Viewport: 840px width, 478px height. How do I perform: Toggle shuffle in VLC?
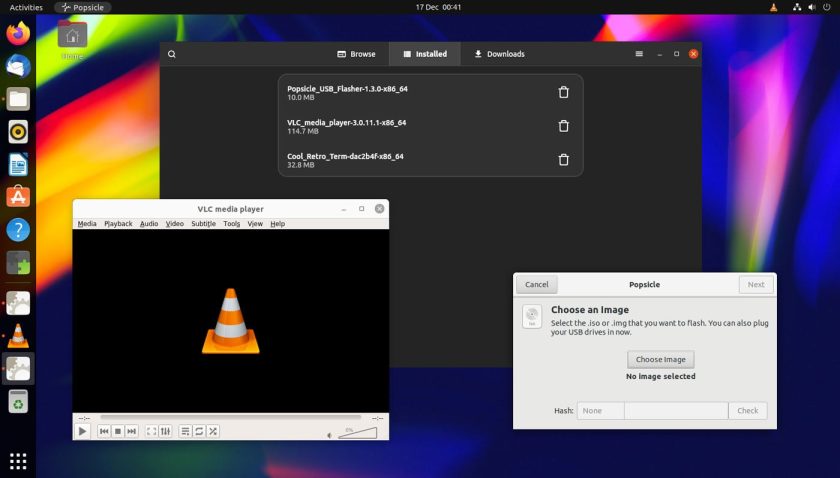pos(213,431)
